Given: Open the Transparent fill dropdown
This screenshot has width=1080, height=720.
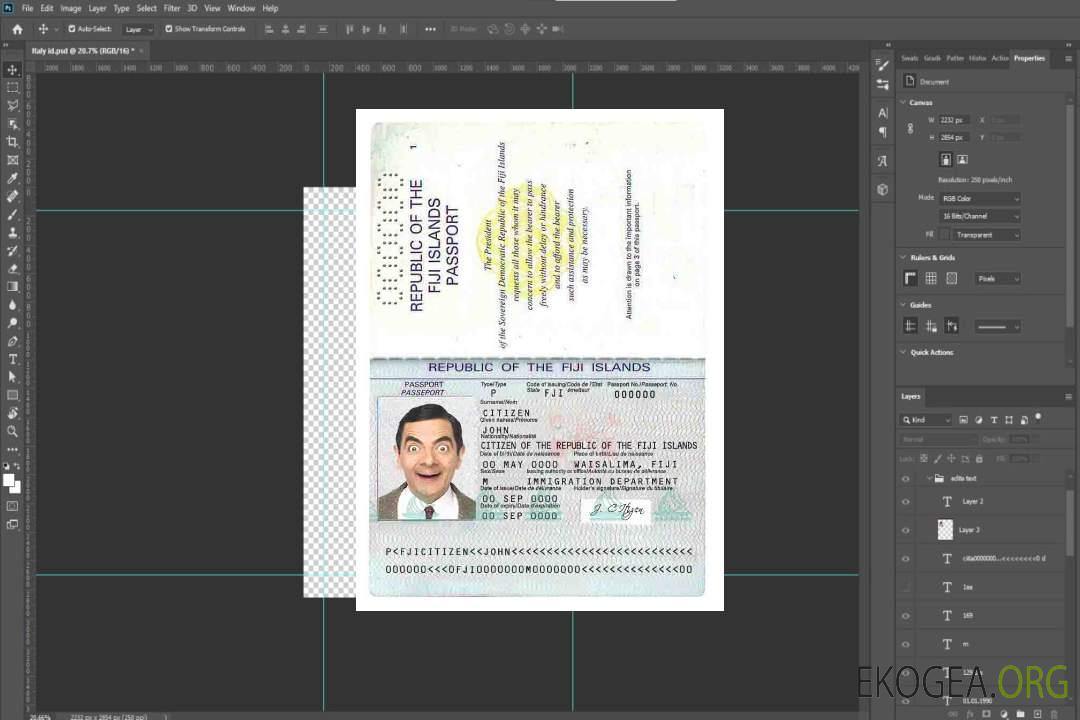Looking at the screenshot, I should [986, 235].
